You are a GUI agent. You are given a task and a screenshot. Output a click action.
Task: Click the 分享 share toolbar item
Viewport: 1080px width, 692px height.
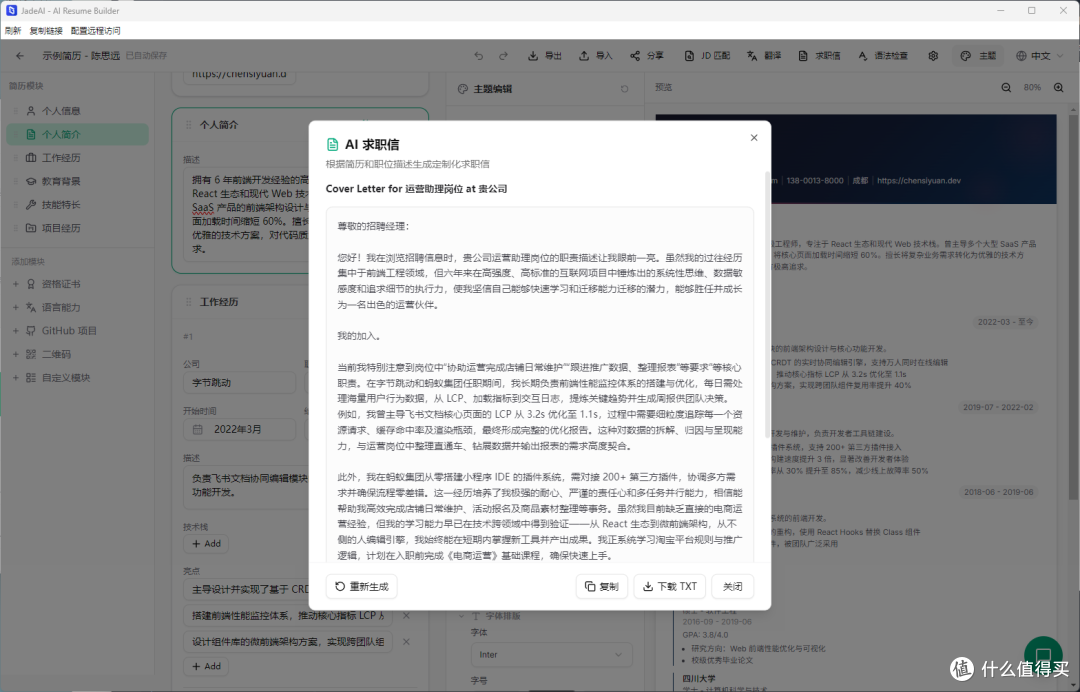point(647,56)
